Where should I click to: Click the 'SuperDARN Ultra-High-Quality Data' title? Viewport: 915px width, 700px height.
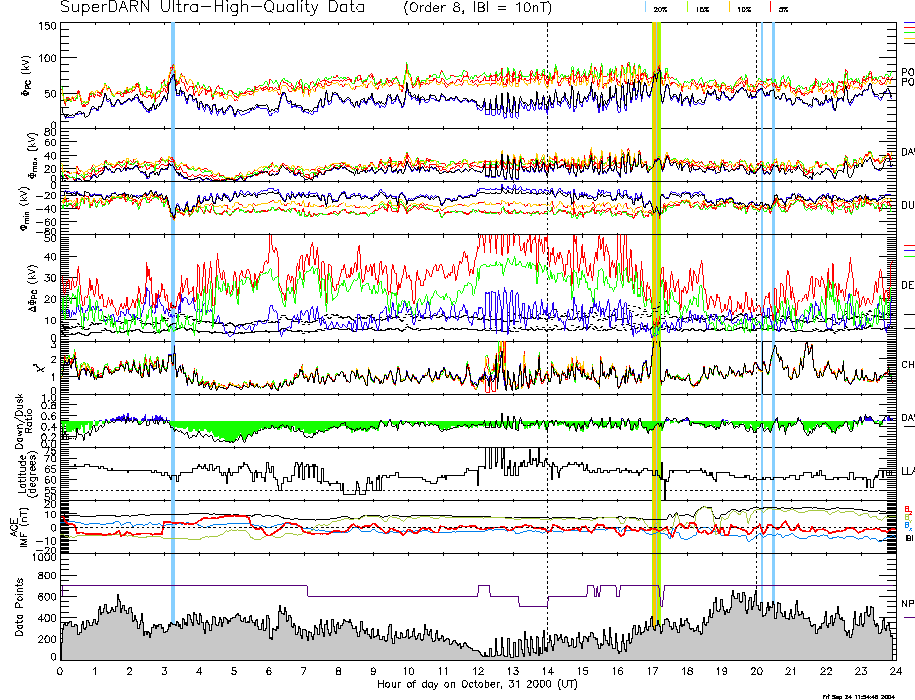[x=212, y=7]
